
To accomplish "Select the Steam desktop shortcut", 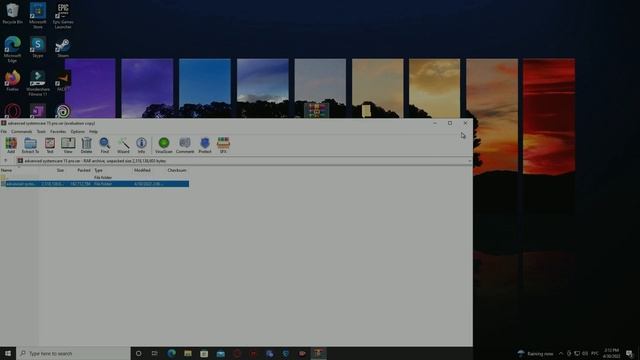I will coord(63,48).
